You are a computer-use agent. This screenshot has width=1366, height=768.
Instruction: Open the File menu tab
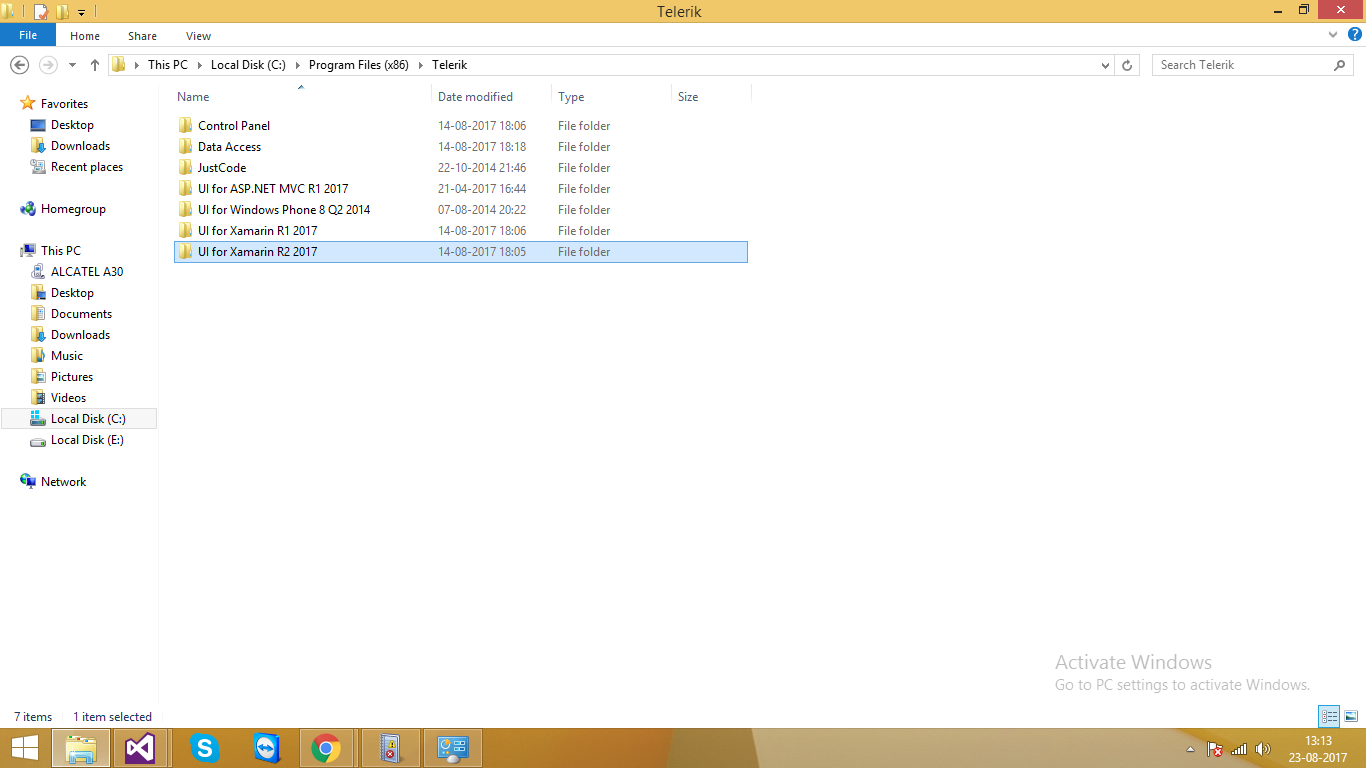[x=28, y=35]
